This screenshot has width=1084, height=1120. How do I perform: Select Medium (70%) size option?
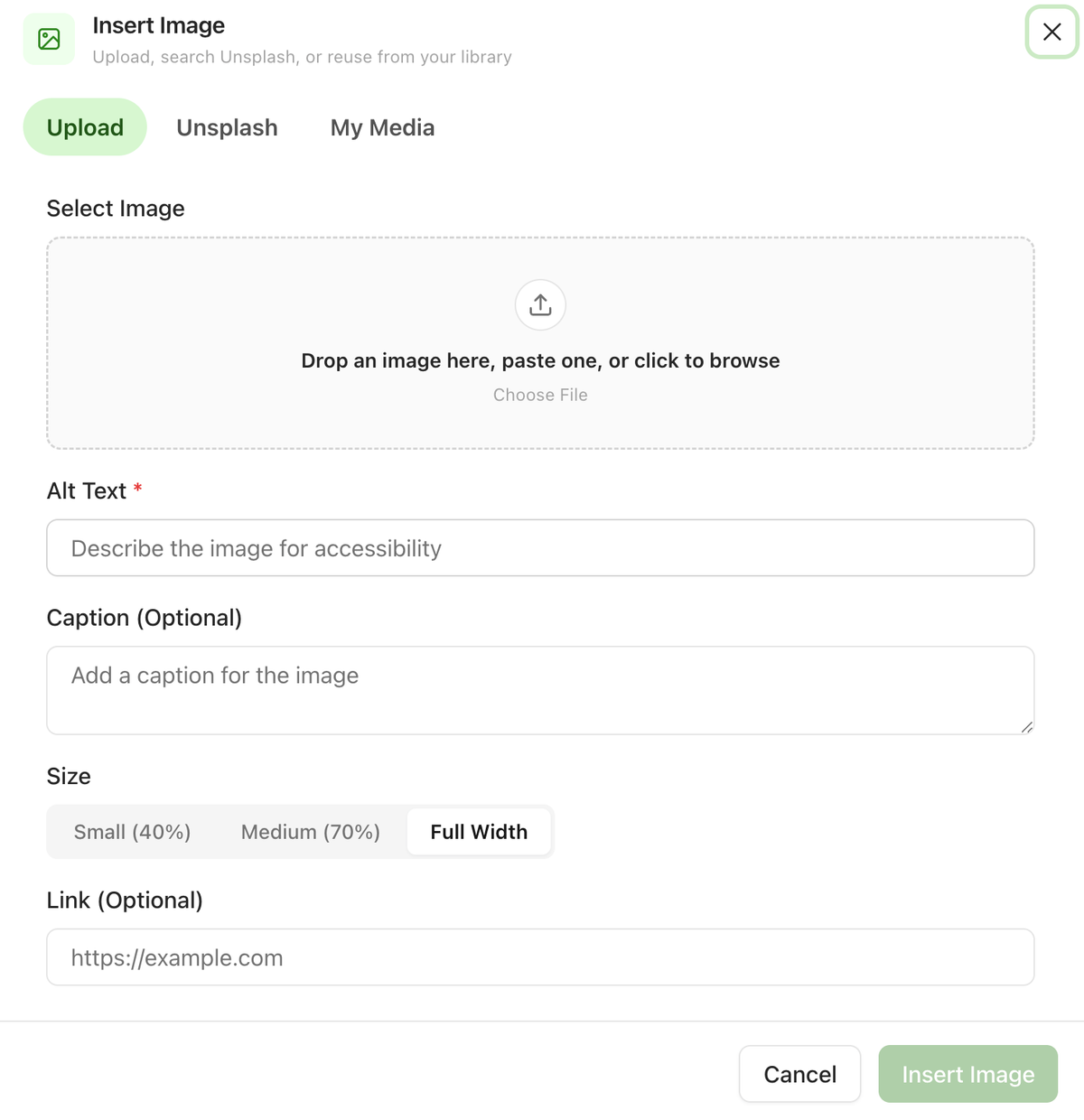click(x=311, y=832)
